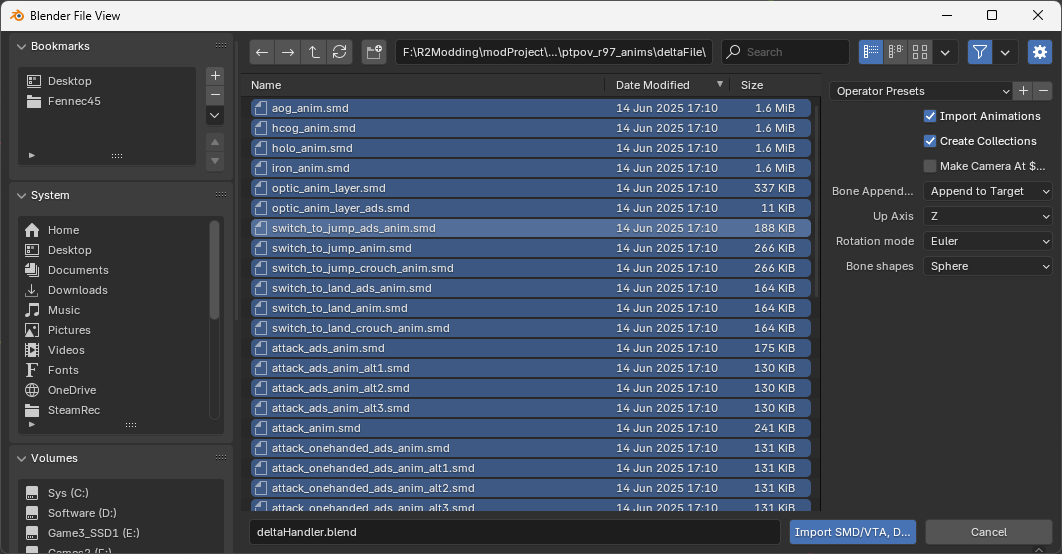
Task: Open the Bone Append dropdown
Action: pyautogui.click(x=988, y=191)
